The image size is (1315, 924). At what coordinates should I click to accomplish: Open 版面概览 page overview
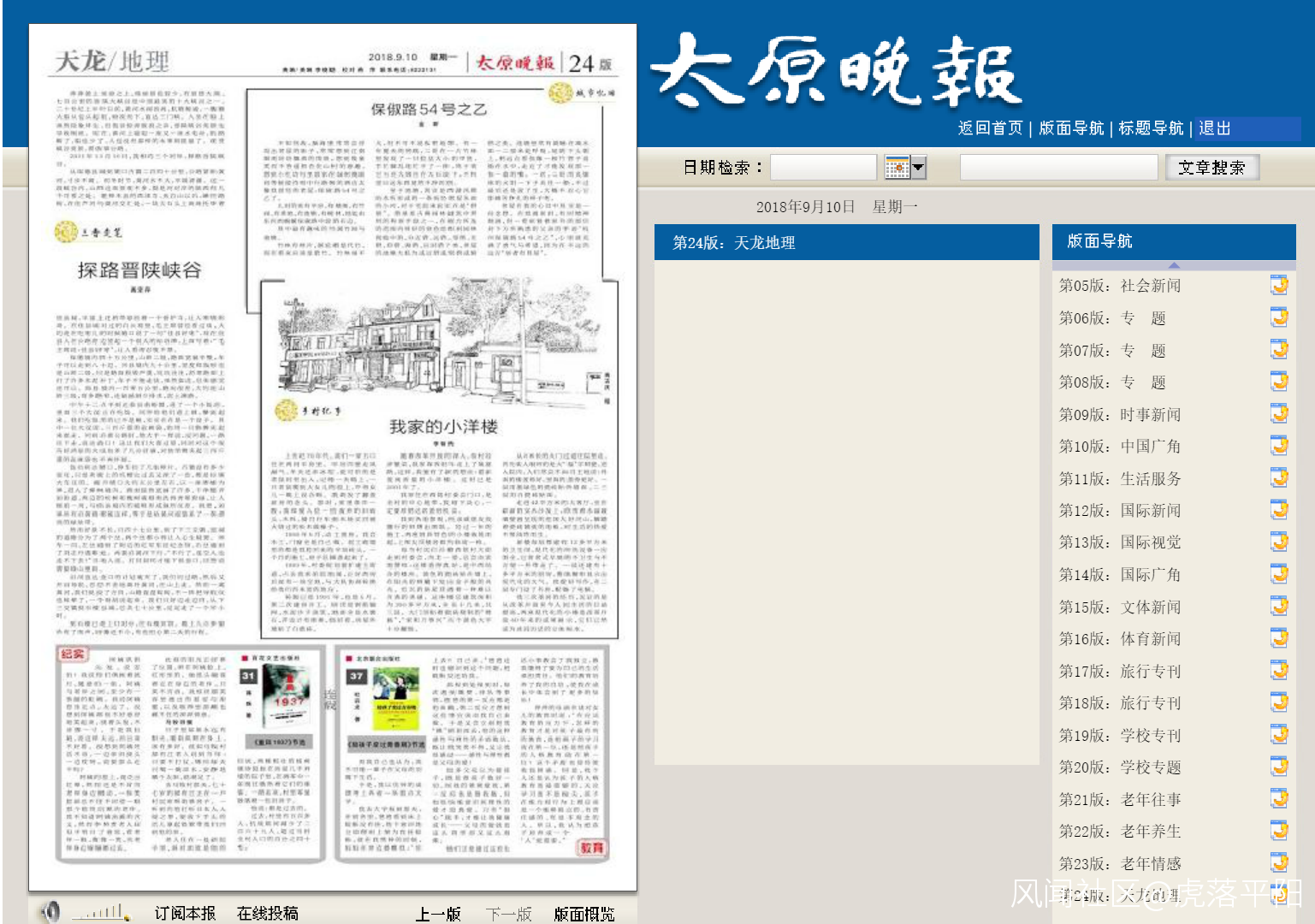point(584,914)
